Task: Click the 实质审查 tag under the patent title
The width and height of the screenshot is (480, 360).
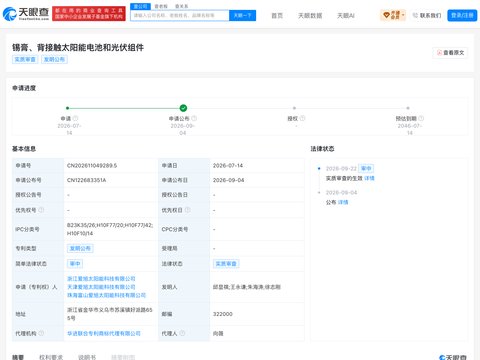Action: (x=25, y=59)
